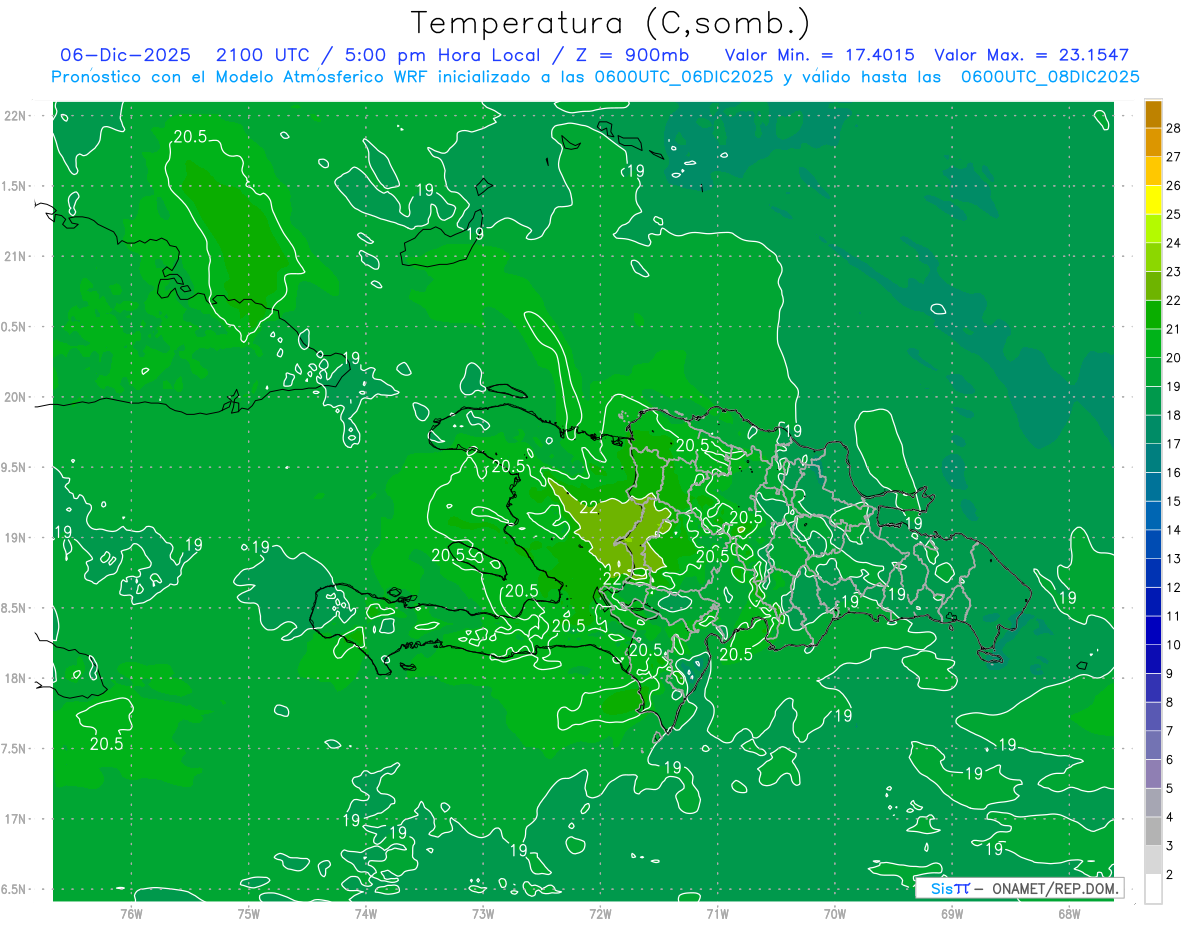Click the title 'Temperatura (C,somb.)'

610,23
